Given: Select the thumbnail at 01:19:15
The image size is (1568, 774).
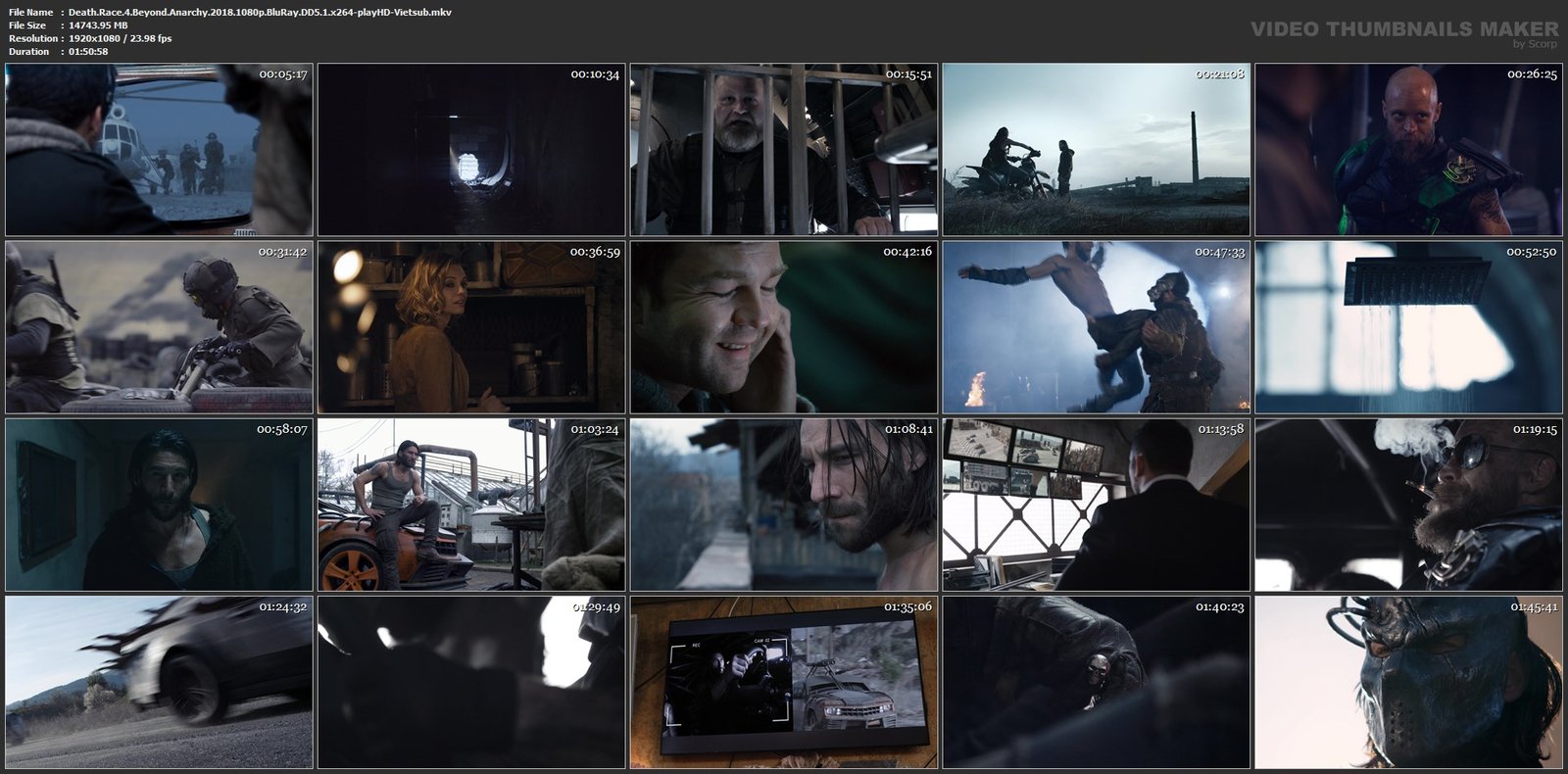Looking at the screenshot, I should (1409, 505).
